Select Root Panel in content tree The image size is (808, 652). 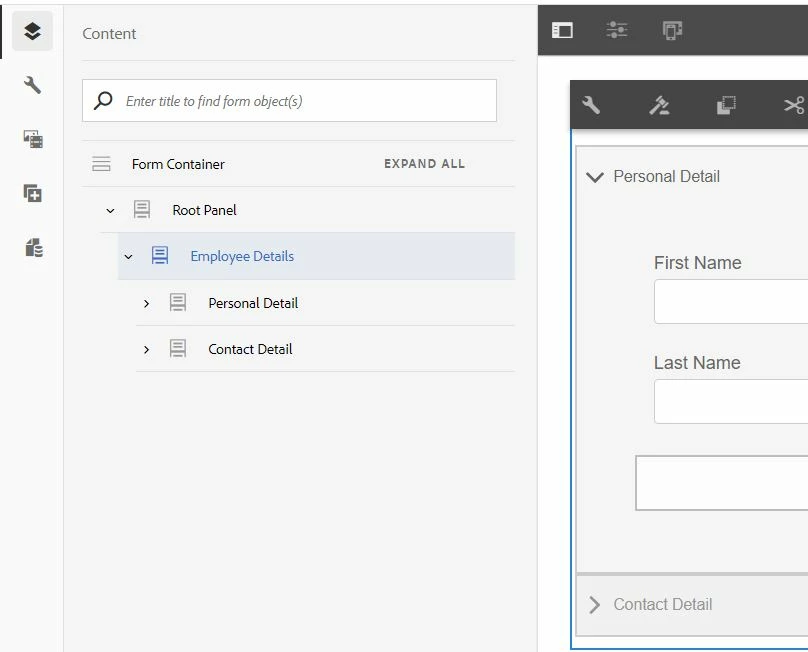tap(205, 210)
